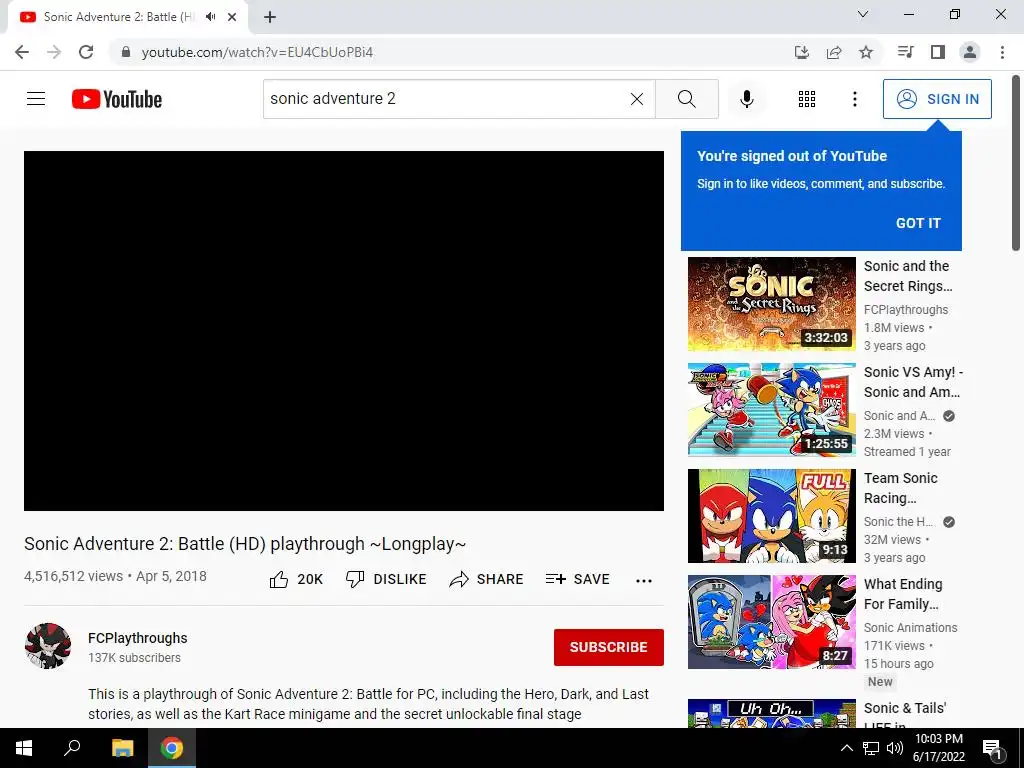Run the search with the magnifier button

pyautogui.click(x=686, y=99)
